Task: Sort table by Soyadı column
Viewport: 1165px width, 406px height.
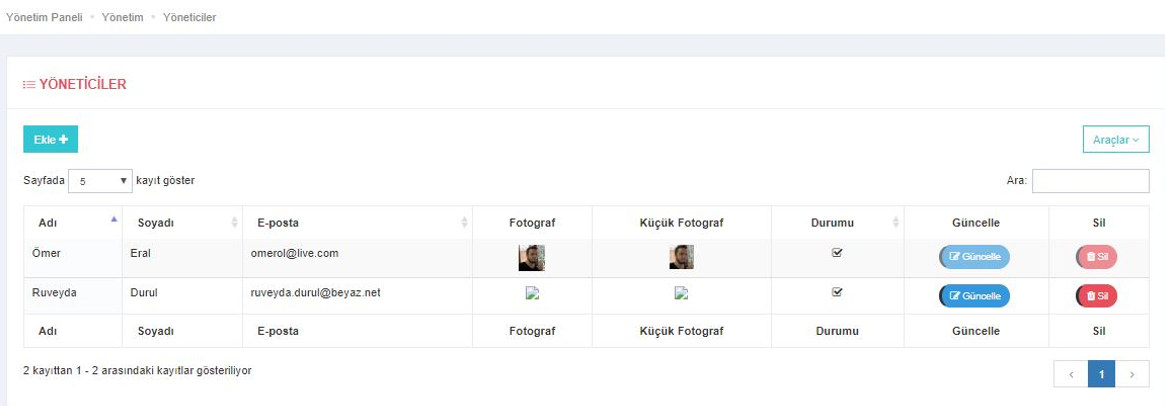Action: coord(182,222)
